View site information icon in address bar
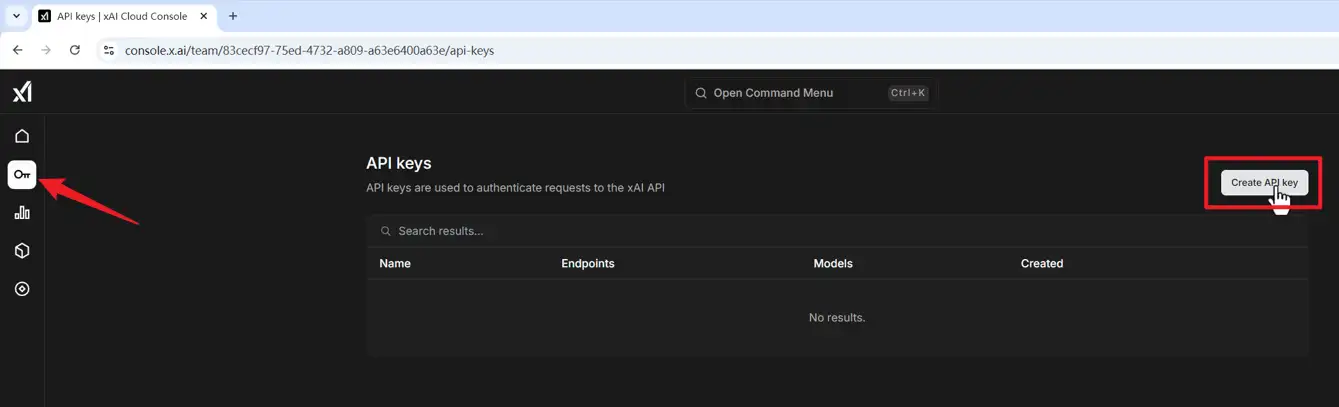1339x407 pixels. tap(109, 50)
